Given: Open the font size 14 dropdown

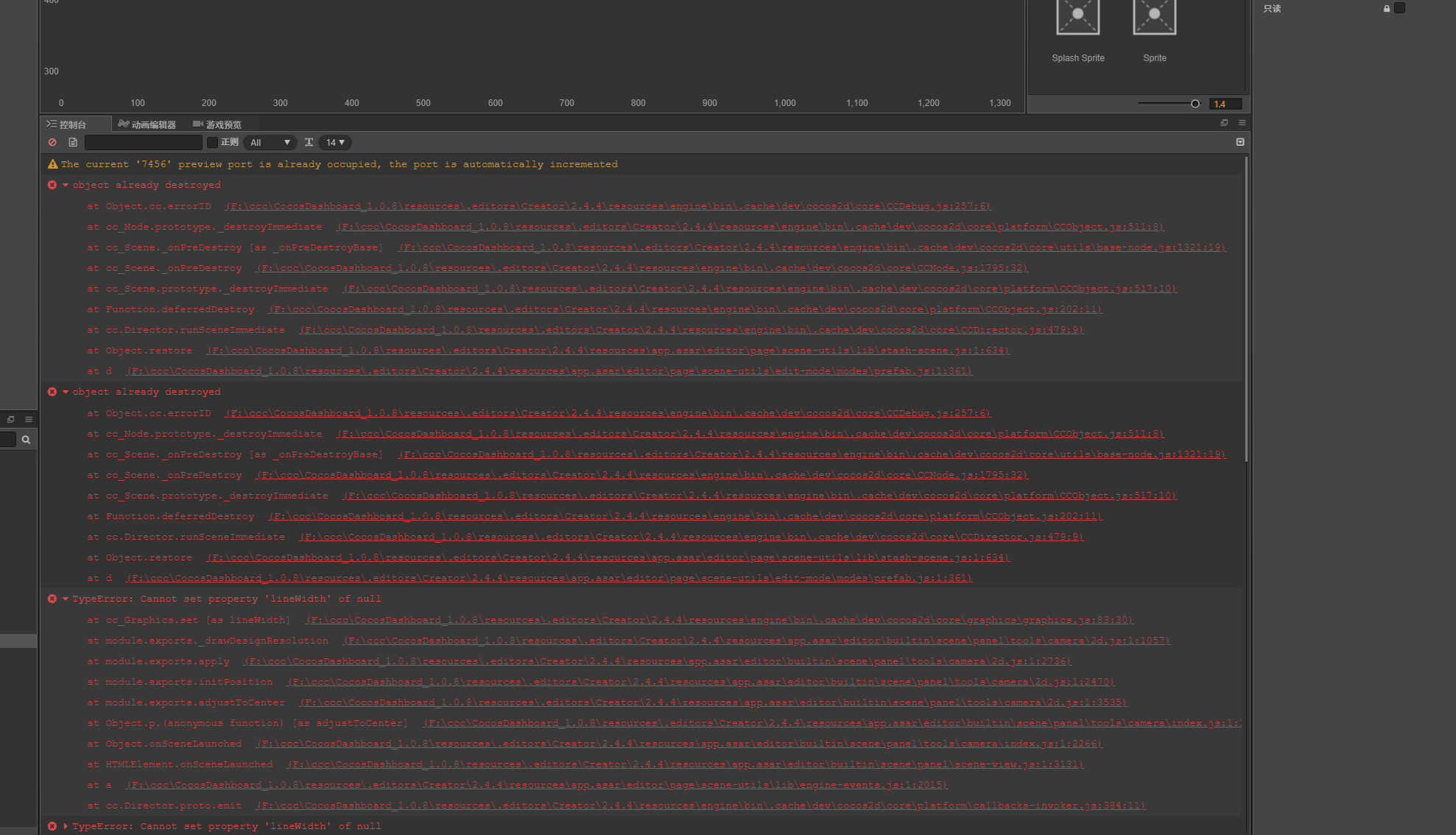Looking at the screenshot, I should coord(335,142).
